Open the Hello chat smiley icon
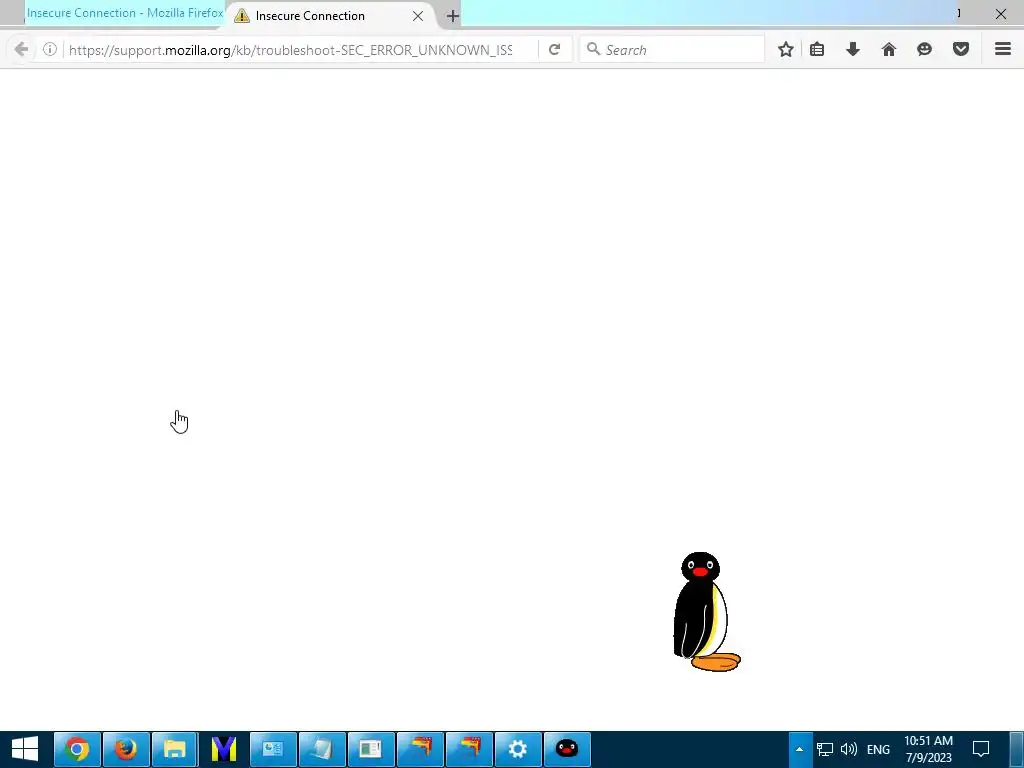 (924, 50)
